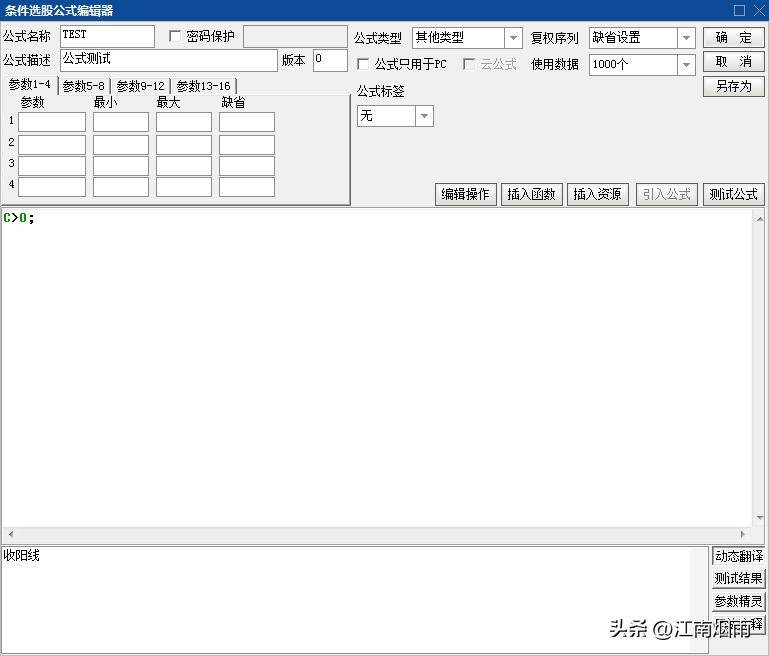Toggle the 密码保护 checkbox
This screenshot has width=769, height=656.
[175, 36]
